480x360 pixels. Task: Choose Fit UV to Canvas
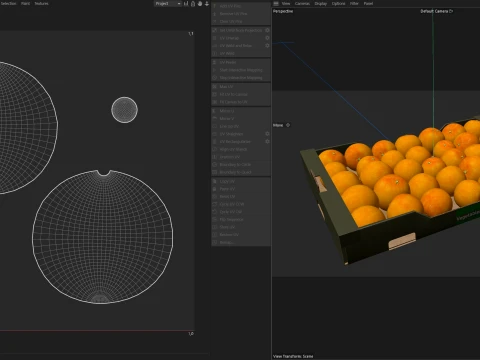(241, 94)
